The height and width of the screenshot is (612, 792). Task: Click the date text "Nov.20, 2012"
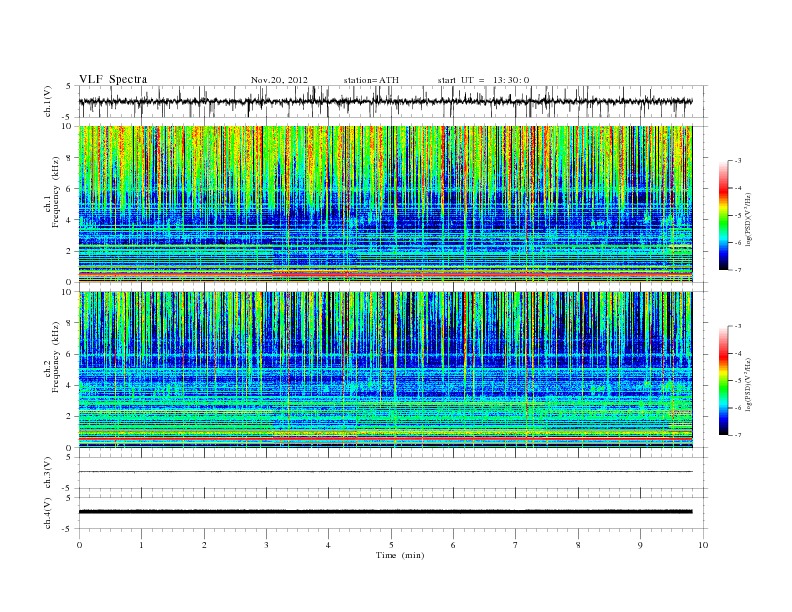coord(279,80)
